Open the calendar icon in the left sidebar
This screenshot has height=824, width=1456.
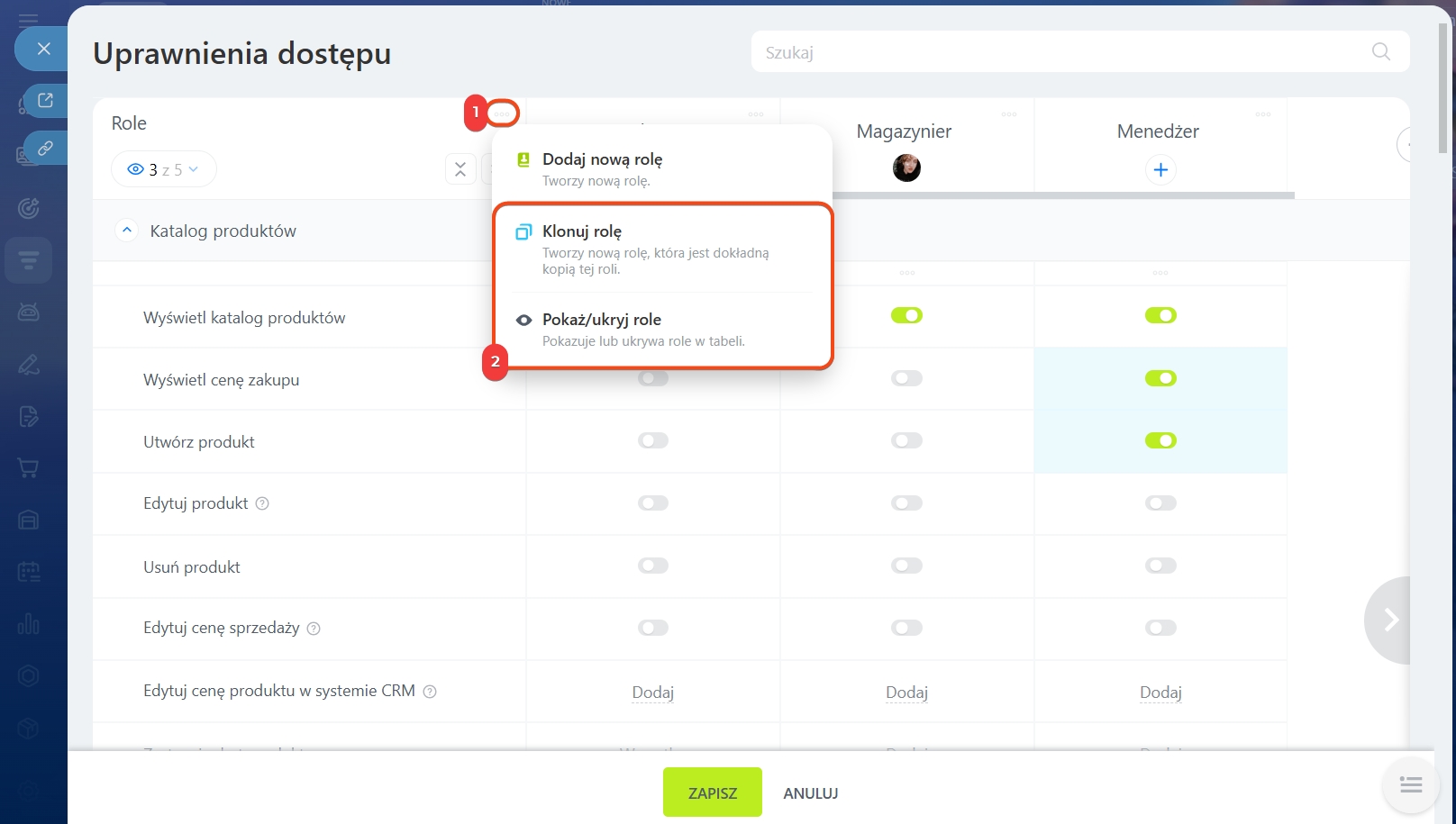29,572
